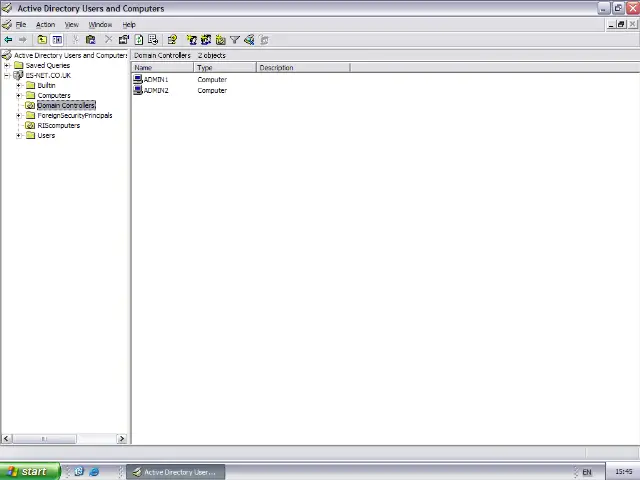This screenshot has height=480, width=640.
Task: Click the Active Directory User taskbar button
Action: point(176,472)
